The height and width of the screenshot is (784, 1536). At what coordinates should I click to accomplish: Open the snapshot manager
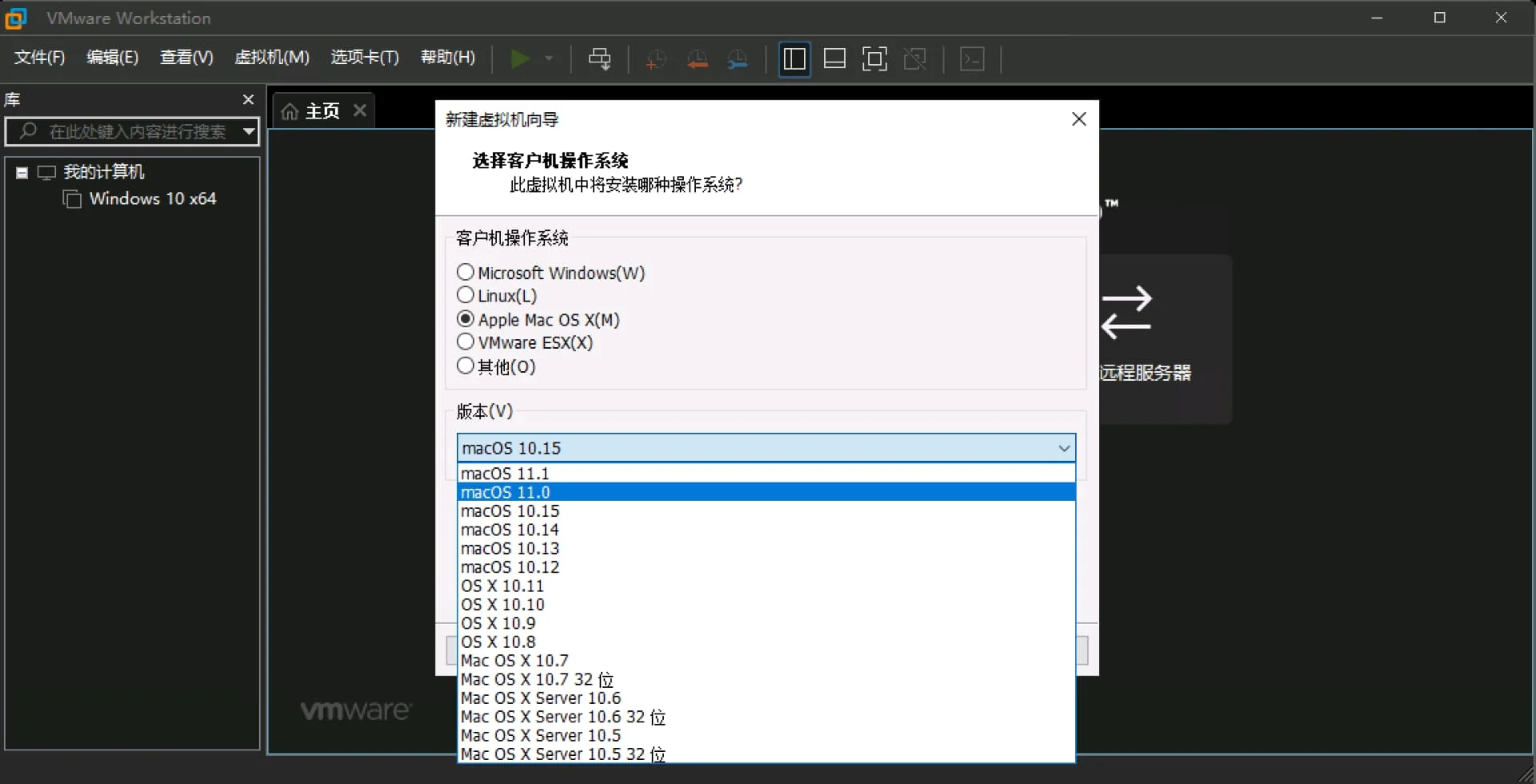[738, 58]
